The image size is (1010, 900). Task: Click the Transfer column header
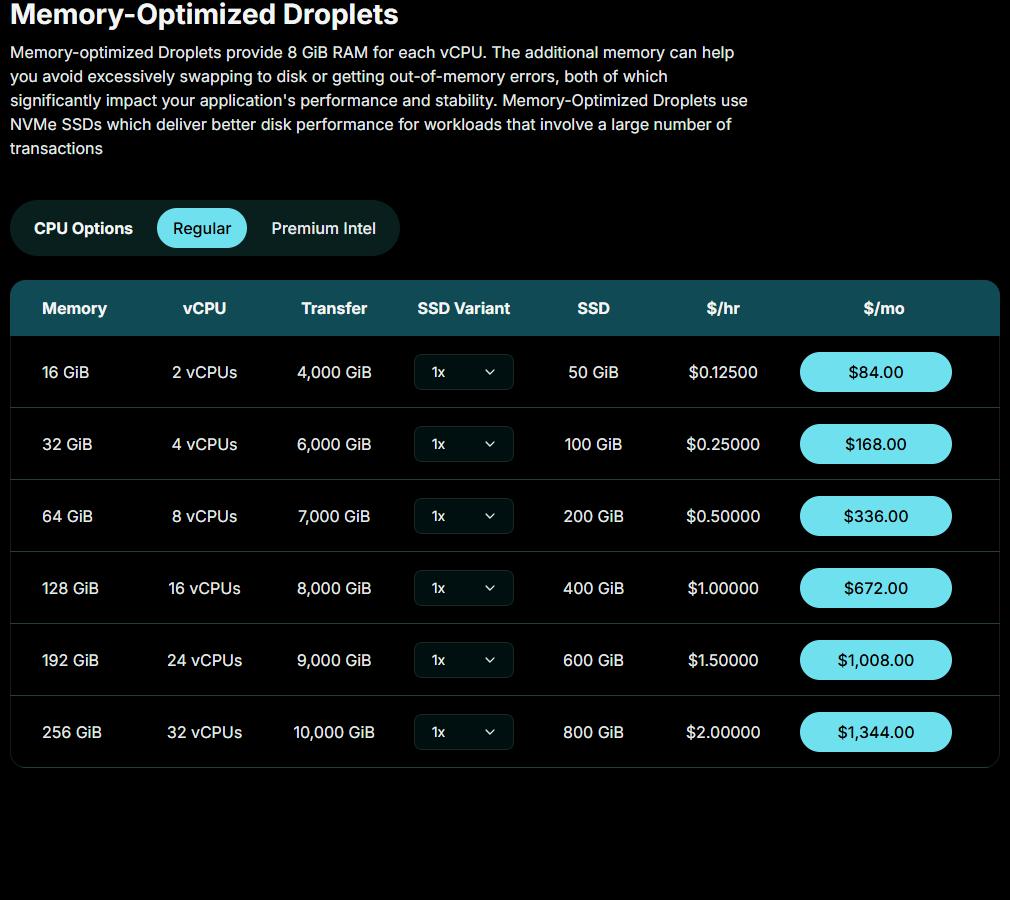click(334, 308)
